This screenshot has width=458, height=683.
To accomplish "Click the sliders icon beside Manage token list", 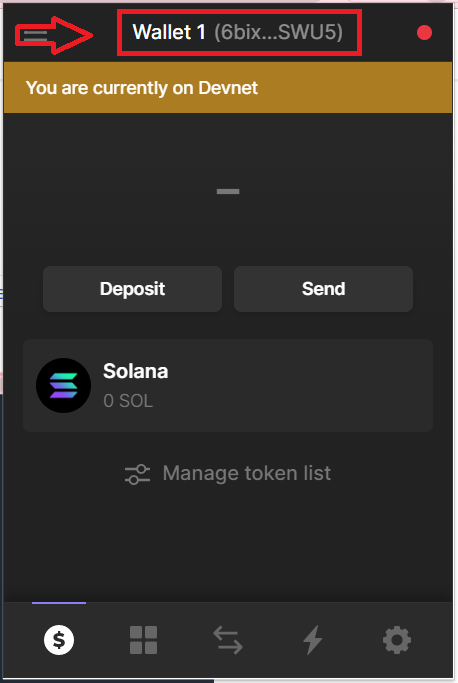I will (x=137, y=474).
